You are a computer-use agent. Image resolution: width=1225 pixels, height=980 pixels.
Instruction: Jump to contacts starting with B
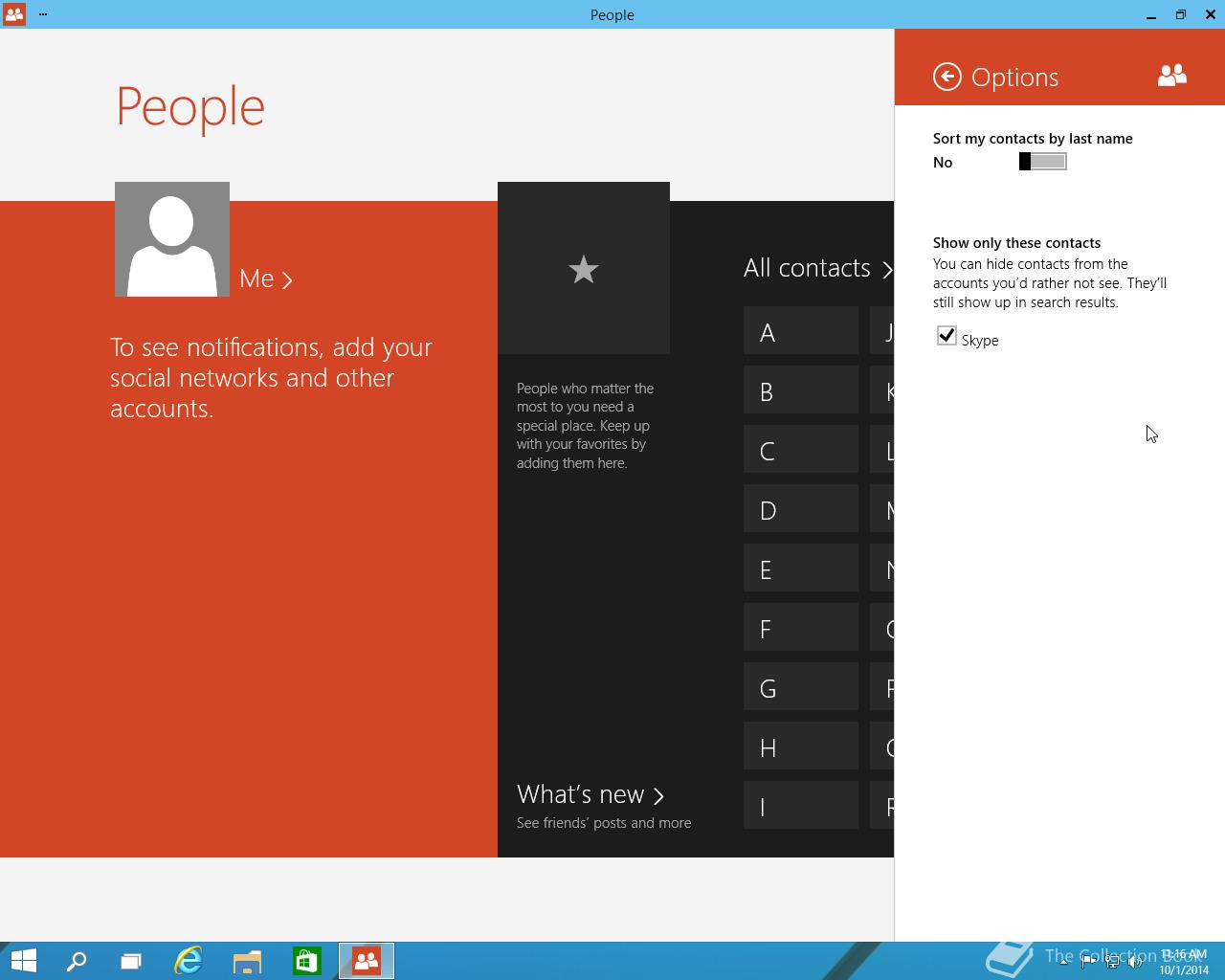pyautogui.click(x=801, y=390)
